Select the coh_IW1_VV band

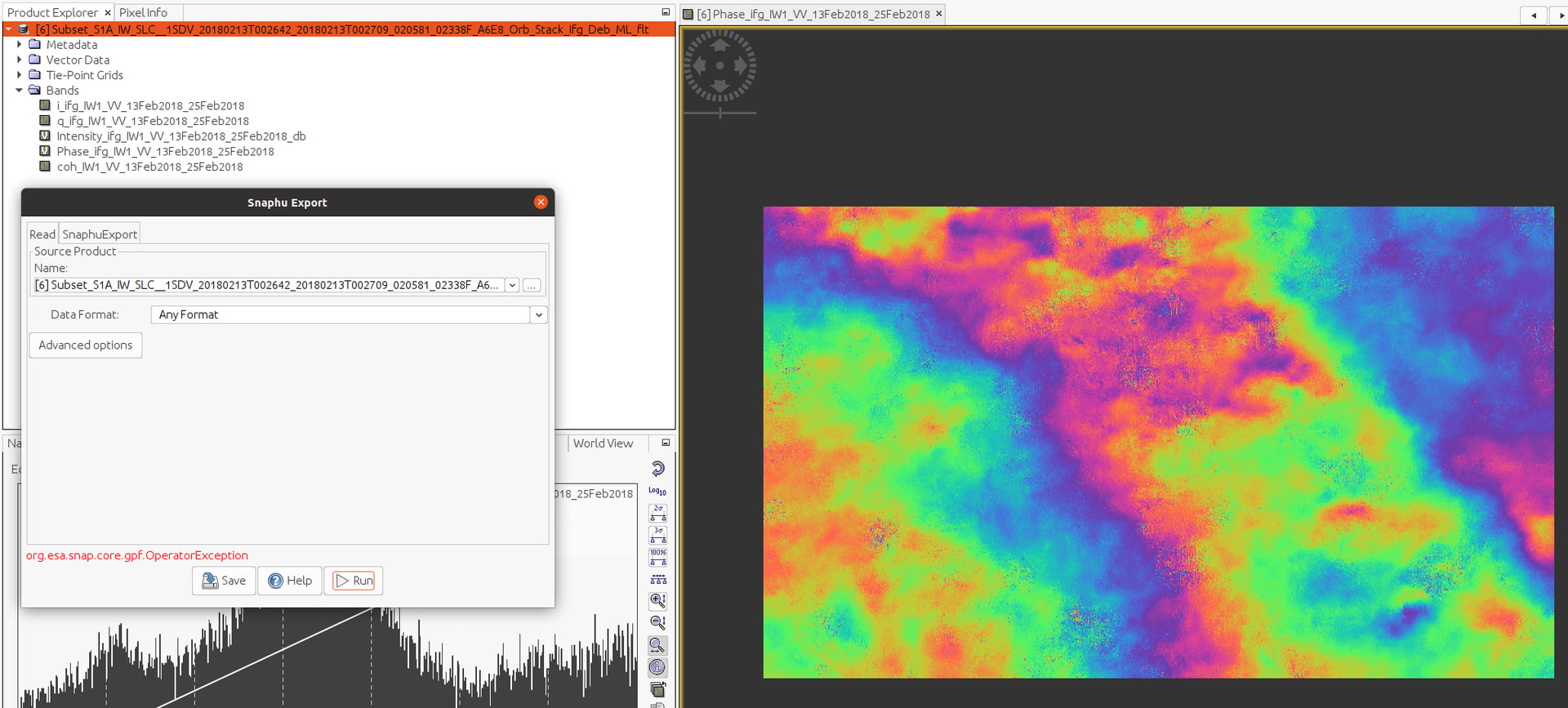click(x=149, y=167)
